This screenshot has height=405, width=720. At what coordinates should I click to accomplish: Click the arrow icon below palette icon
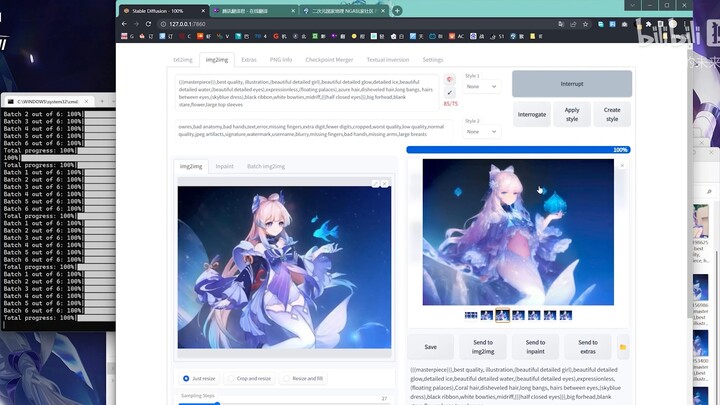450,92
